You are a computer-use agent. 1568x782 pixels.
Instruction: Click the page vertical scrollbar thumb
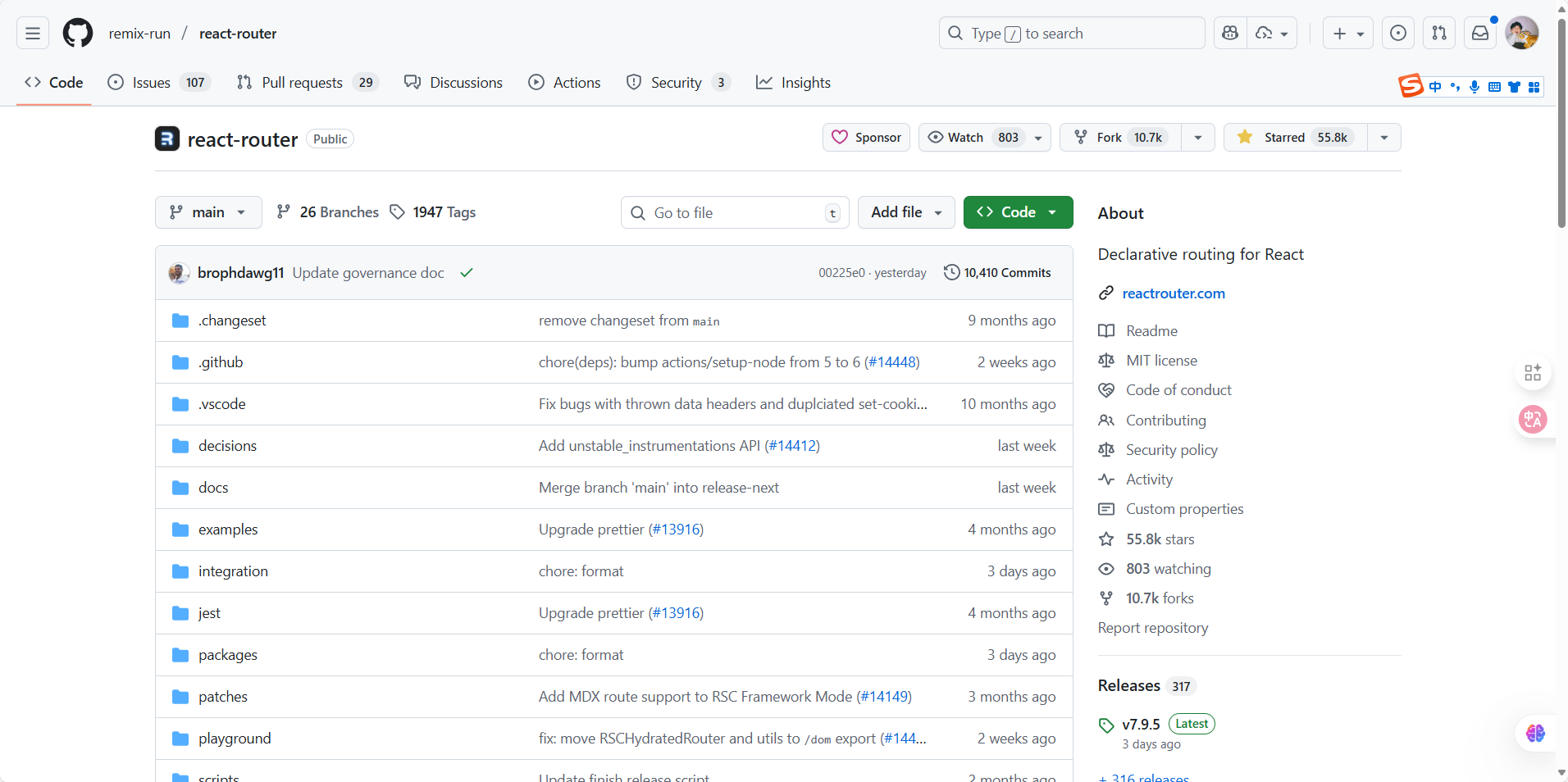(1561, 123)
